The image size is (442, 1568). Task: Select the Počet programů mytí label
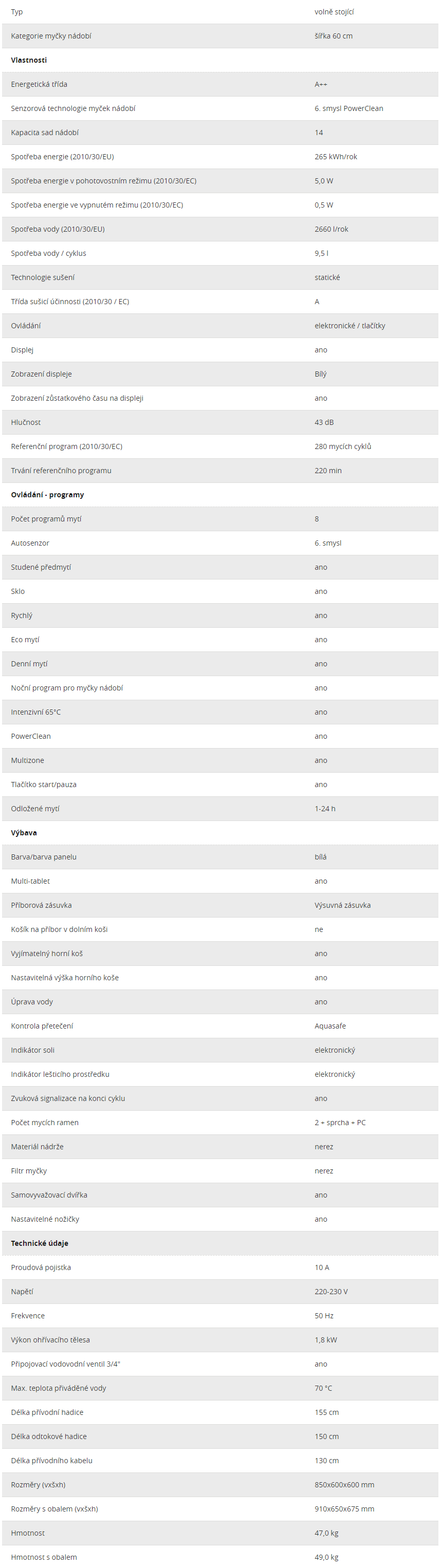[x=46, y=519]
